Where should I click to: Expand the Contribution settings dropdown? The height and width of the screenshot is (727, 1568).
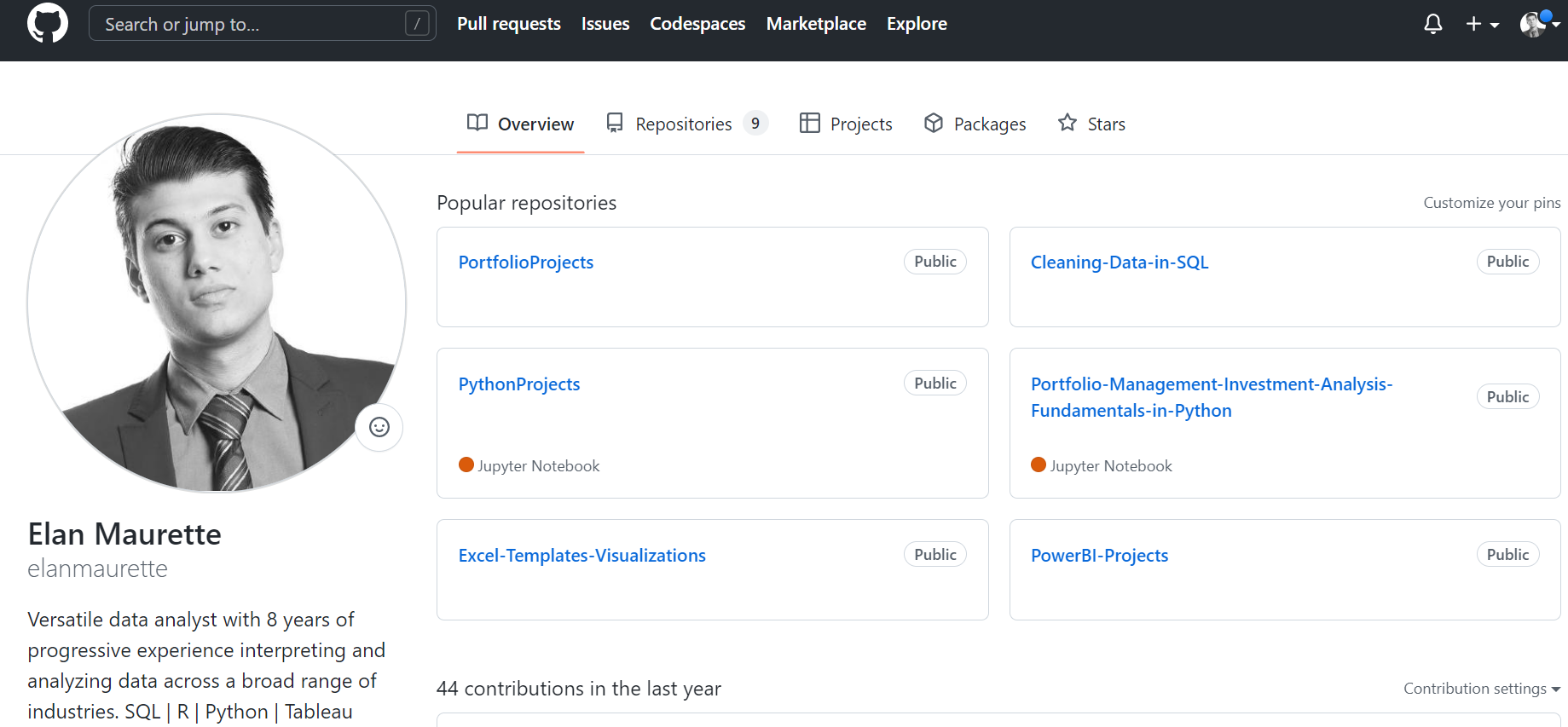[1481, 689]
